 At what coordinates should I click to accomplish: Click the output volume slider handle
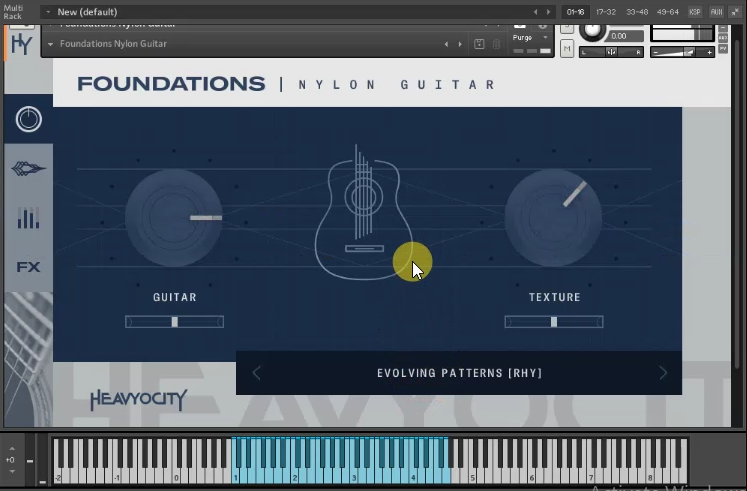coord(689,52)
